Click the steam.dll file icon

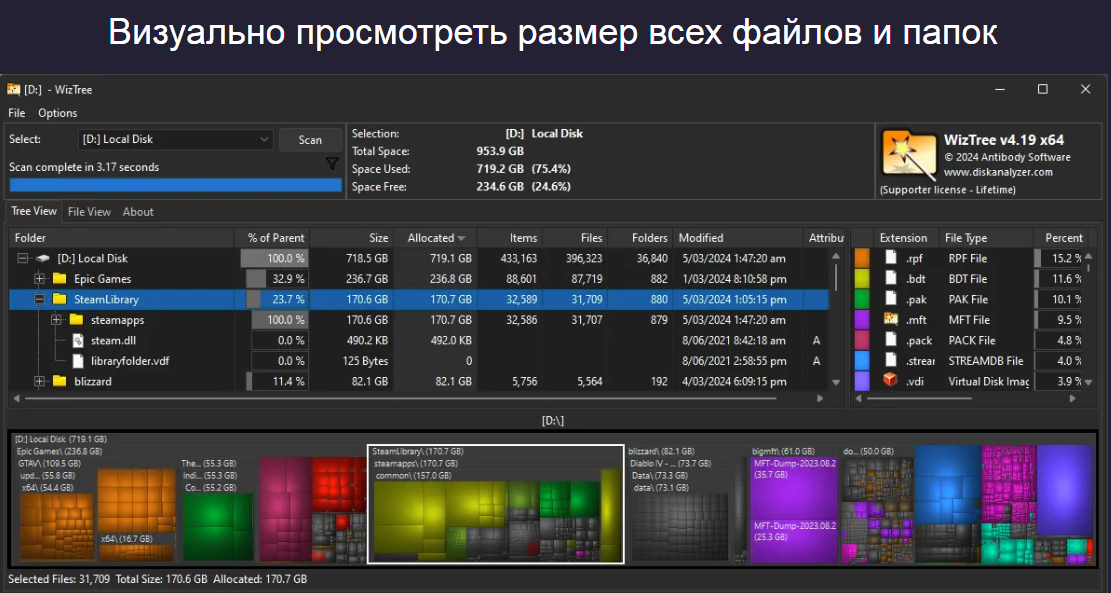coord(77,340)
